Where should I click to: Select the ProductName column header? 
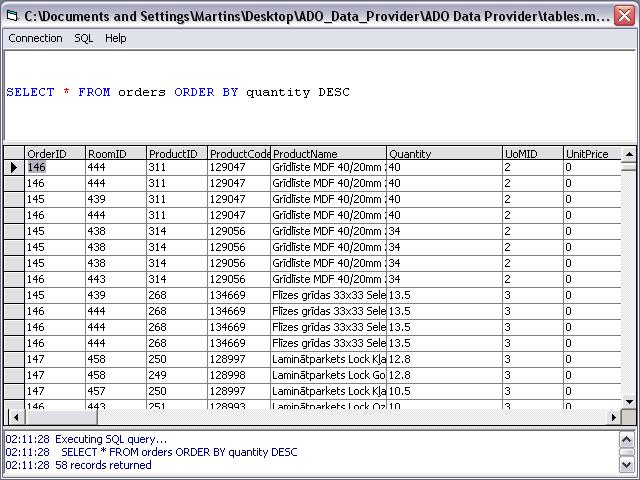(328, 154)
